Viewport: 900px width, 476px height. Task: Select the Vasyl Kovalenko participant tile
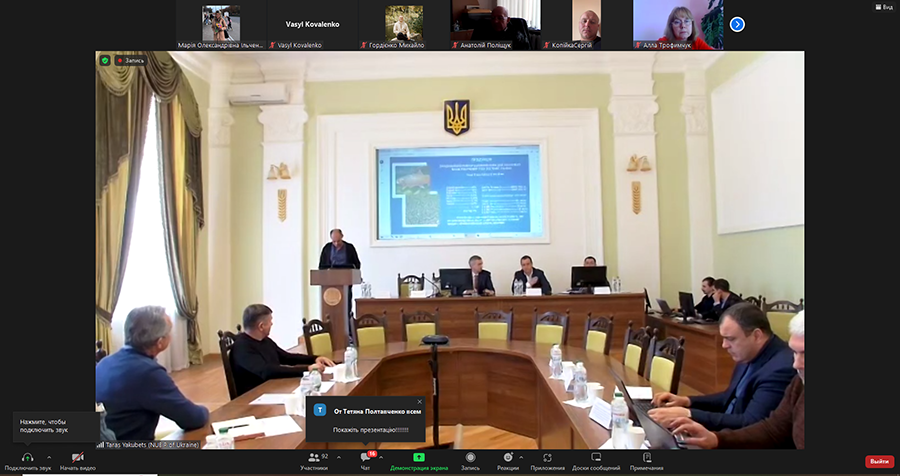coord(312,25)
